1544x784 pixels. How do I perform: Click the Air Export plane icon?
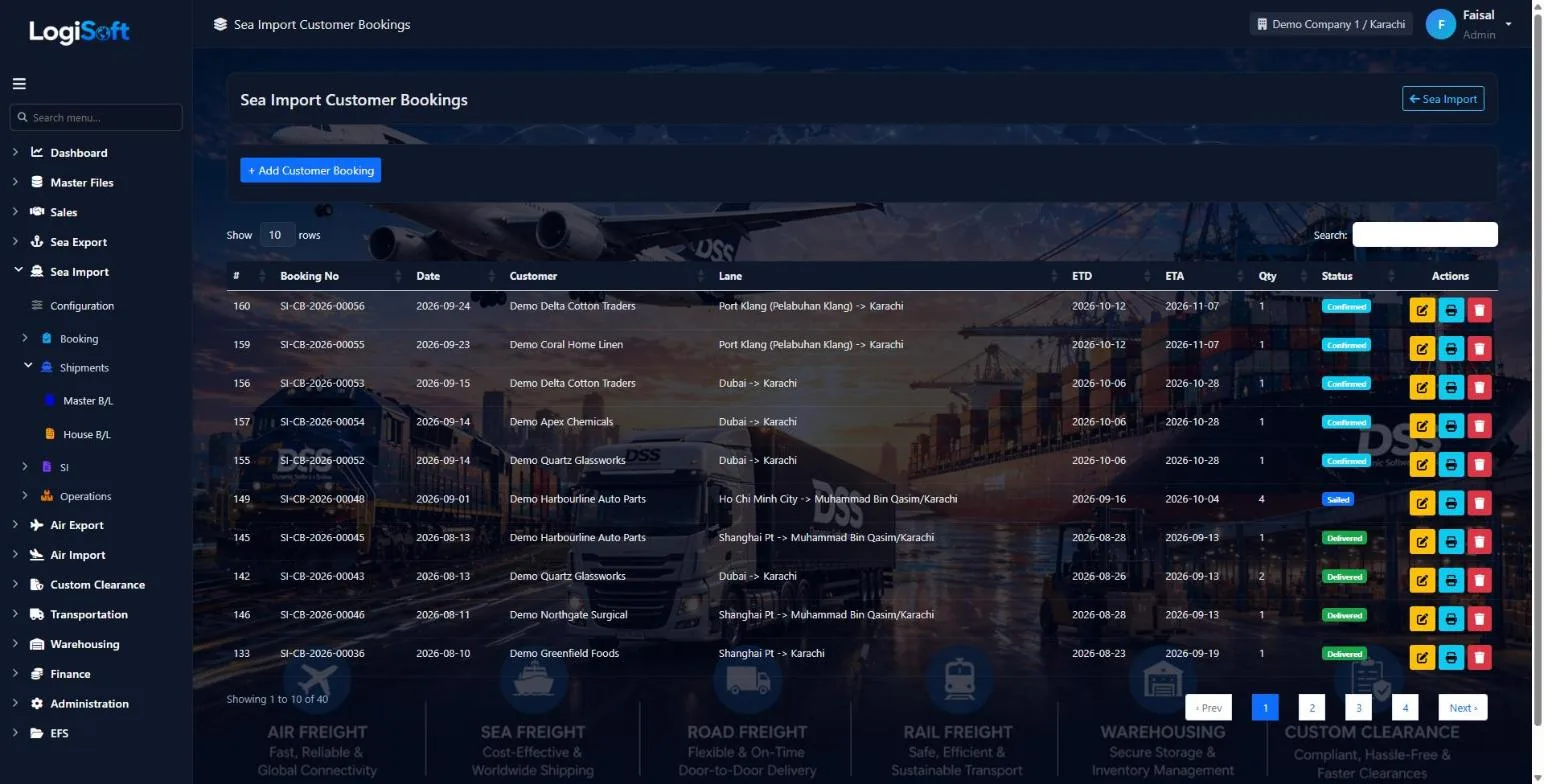click(x=37, y=525)
